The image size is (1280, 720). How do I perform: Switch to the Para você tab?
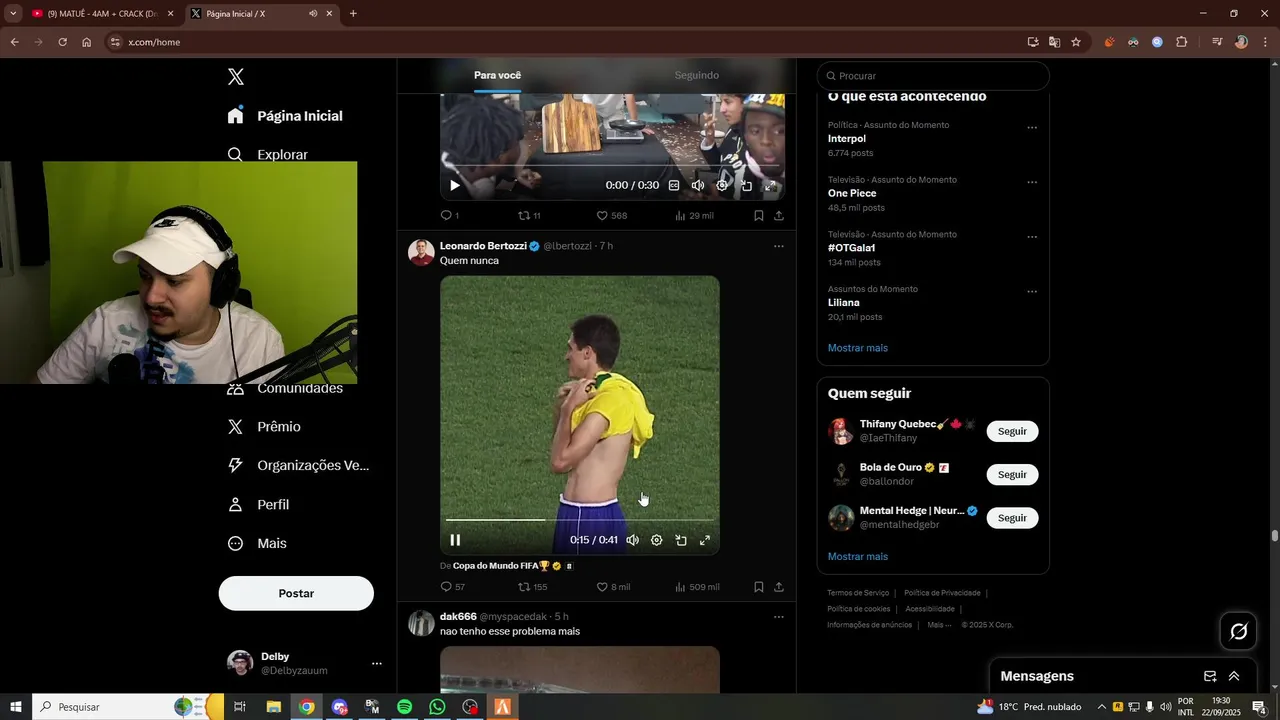(497, 76)
